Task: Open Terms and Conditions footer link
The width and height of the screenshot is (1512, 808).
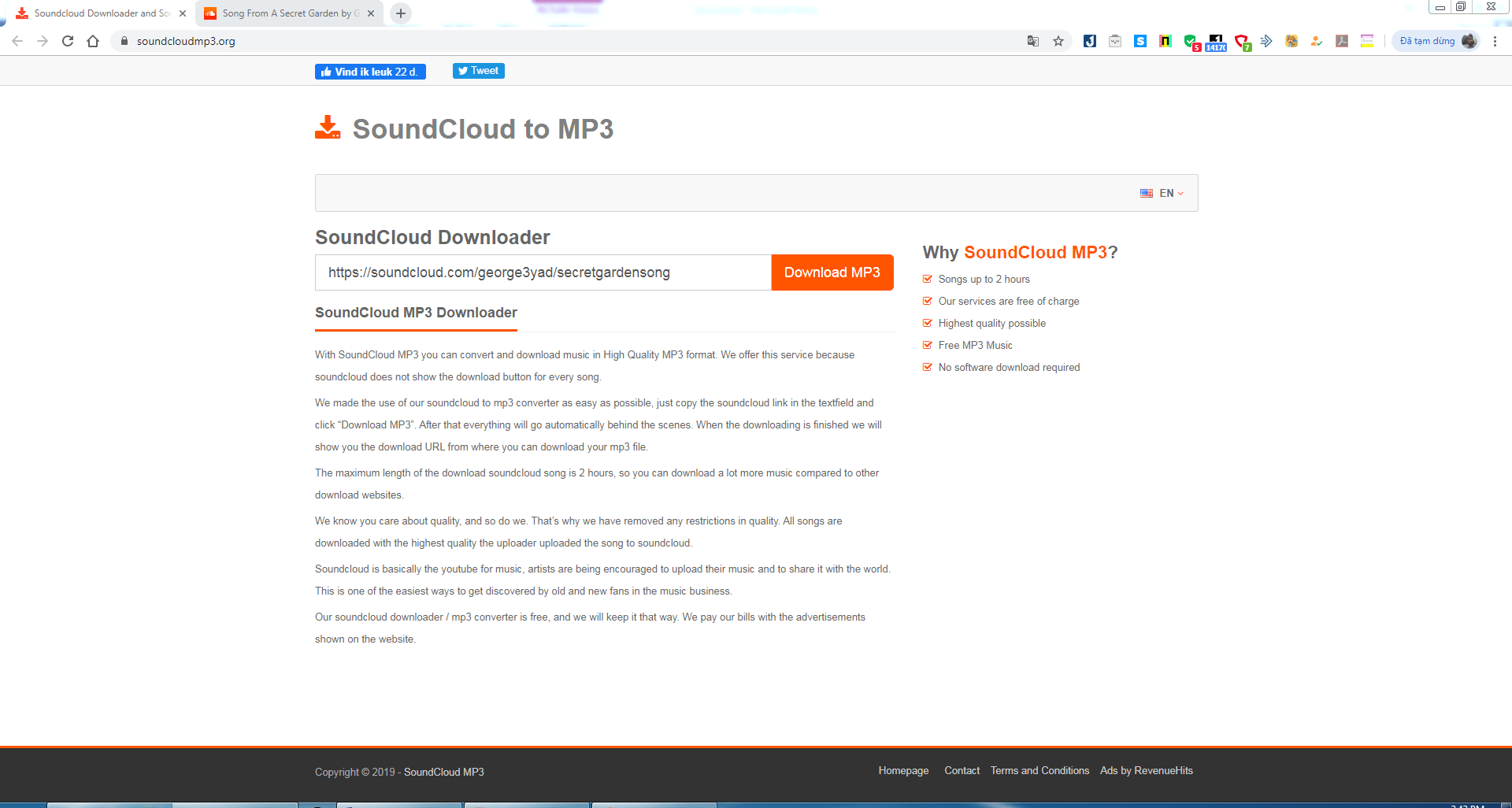Action: pyautogui.click(x=1039, y=770)
